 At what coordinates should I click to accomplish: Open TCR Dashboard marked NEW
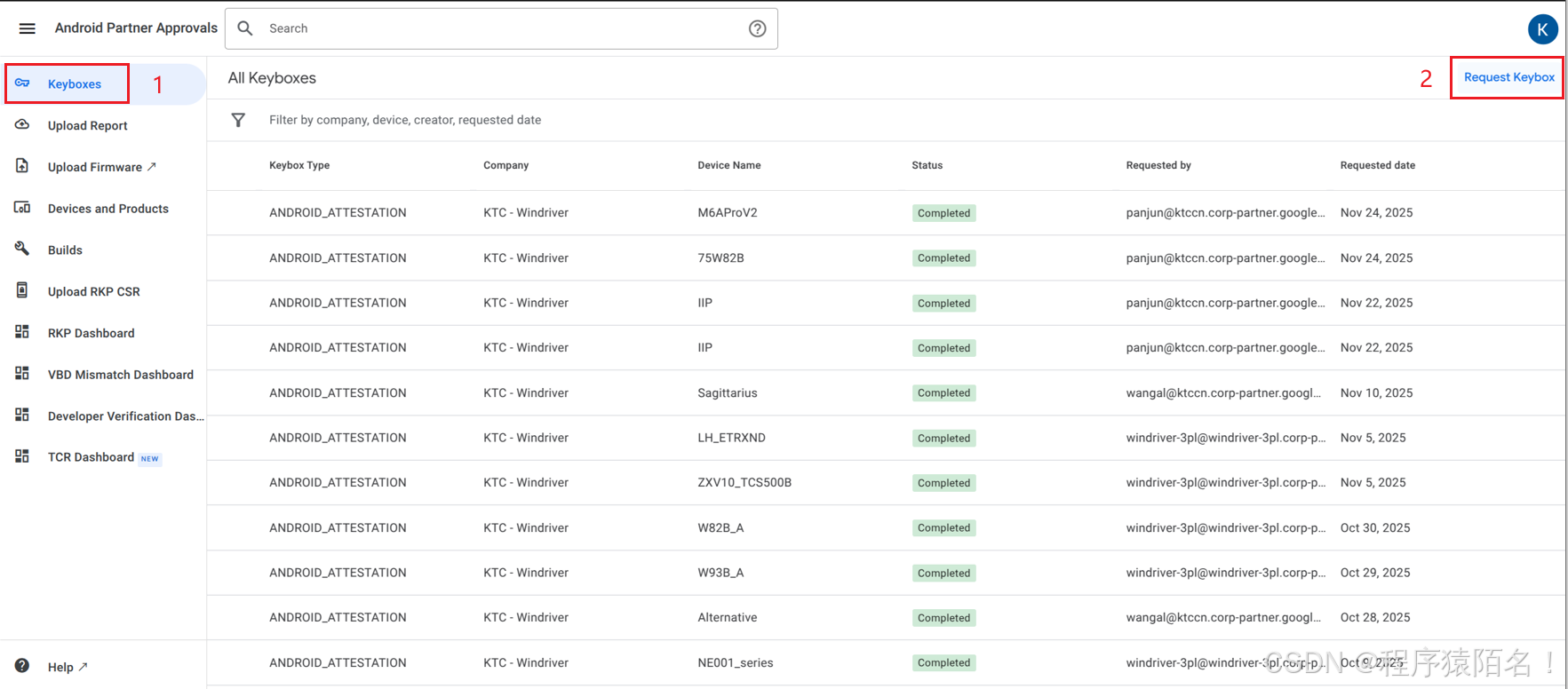(104, 457)
